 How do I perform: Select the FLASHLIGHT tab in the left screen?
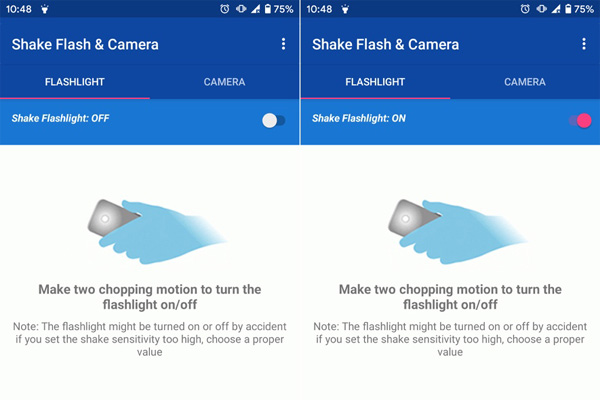75,82
